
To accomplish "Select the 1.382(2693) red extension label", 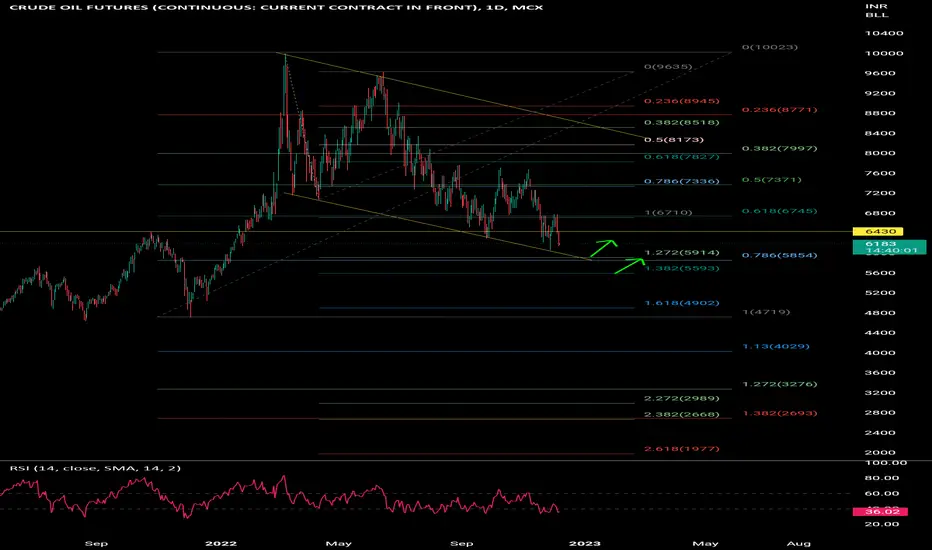I will click(x=779, y=413).
